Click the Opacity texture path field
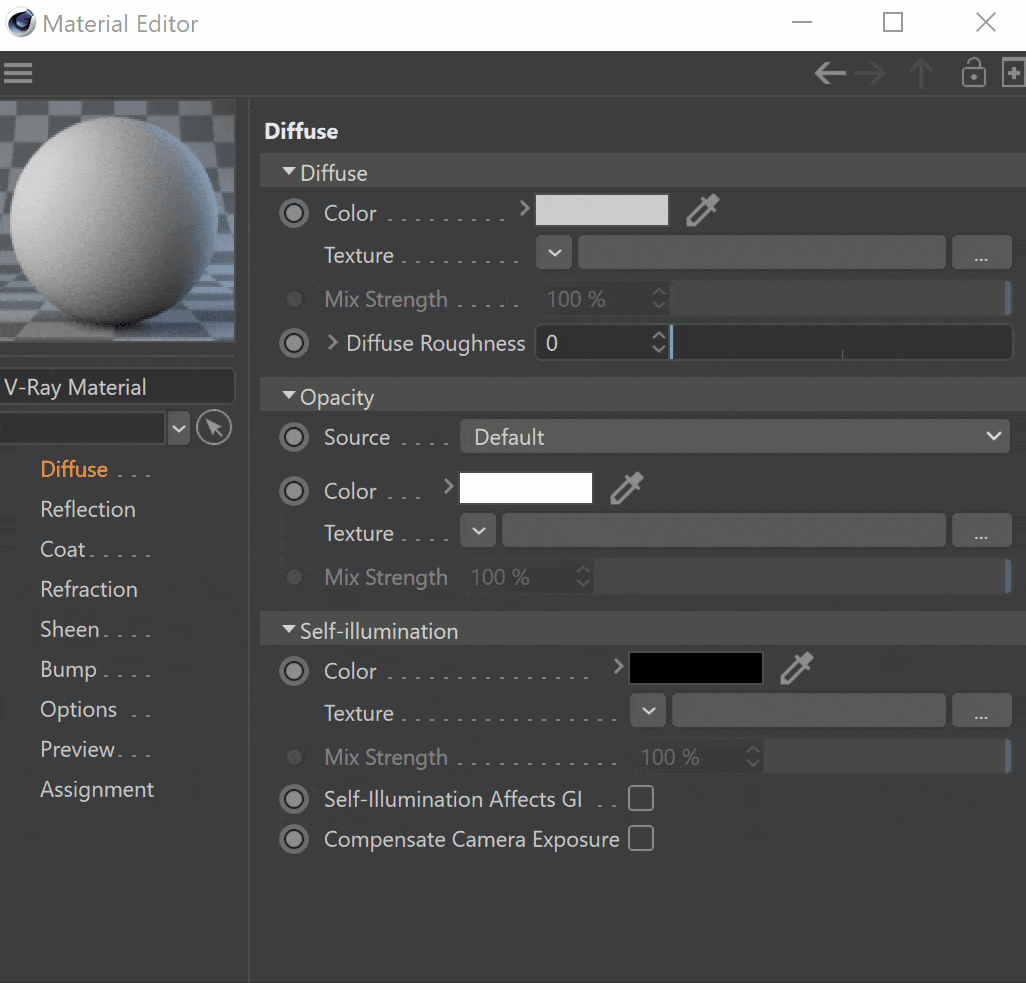The width and height of the screenshot is (1026, 983). click(x=724, y=531)
